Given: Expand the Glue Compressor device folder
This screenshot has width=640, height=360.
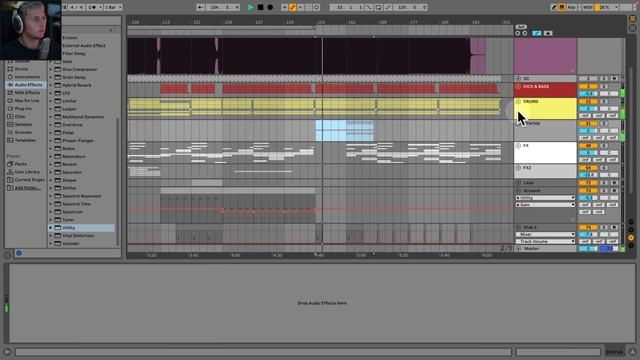Looking at the screenshot, I should tap(51, 69).
